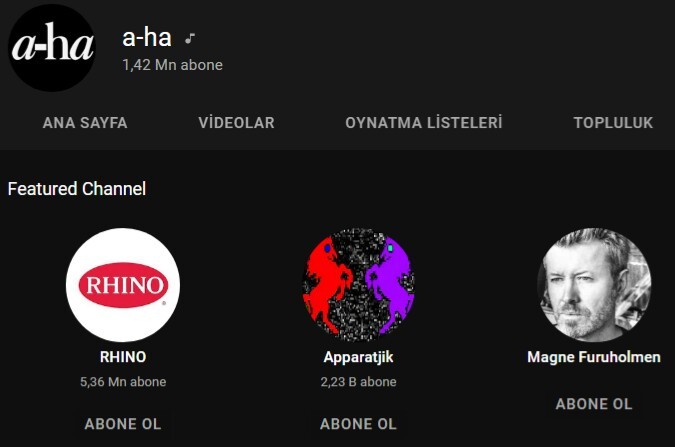The width and height of the screenshot is (675, 447).
Task: Switch to the ANA SAYFA tab
Action: click(x=85, y=123)
